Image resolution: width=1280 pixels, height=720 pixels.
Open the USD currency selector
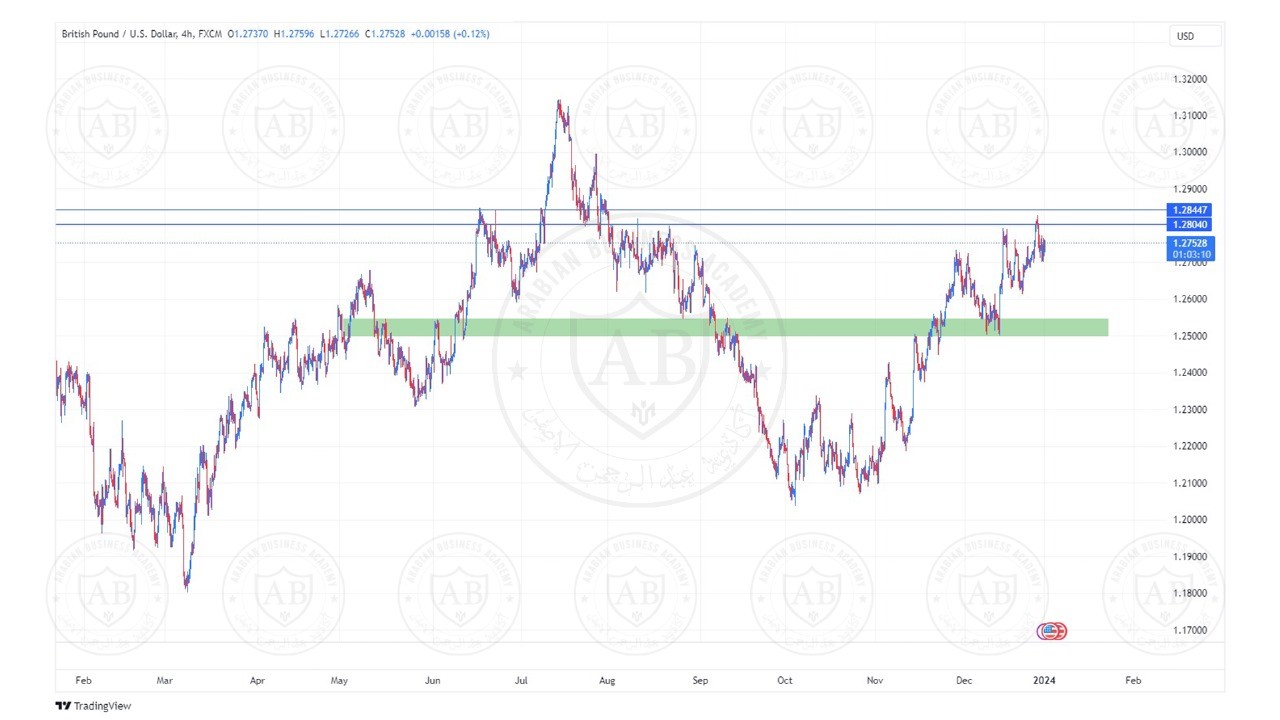[x=1196, y=36]
